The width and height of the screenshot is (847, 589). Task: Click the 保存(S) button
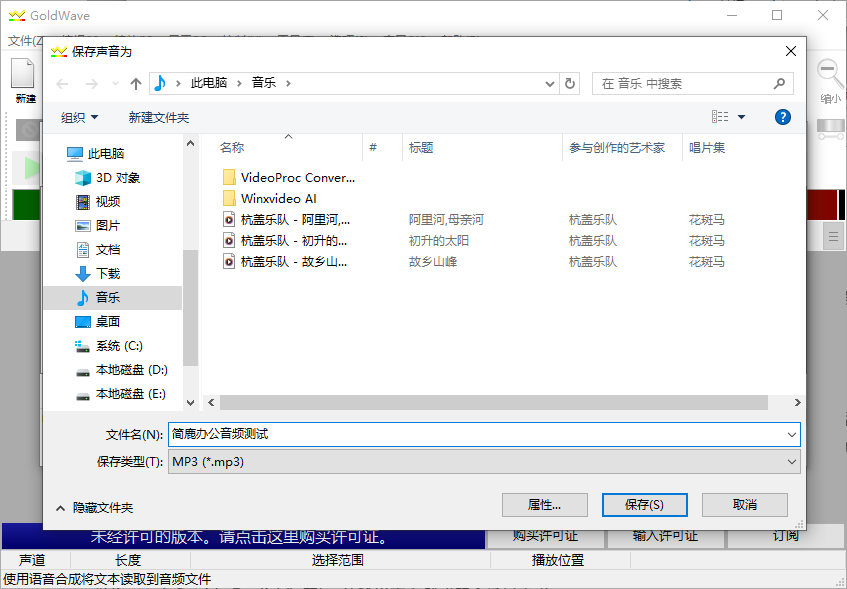coord(644,505)
